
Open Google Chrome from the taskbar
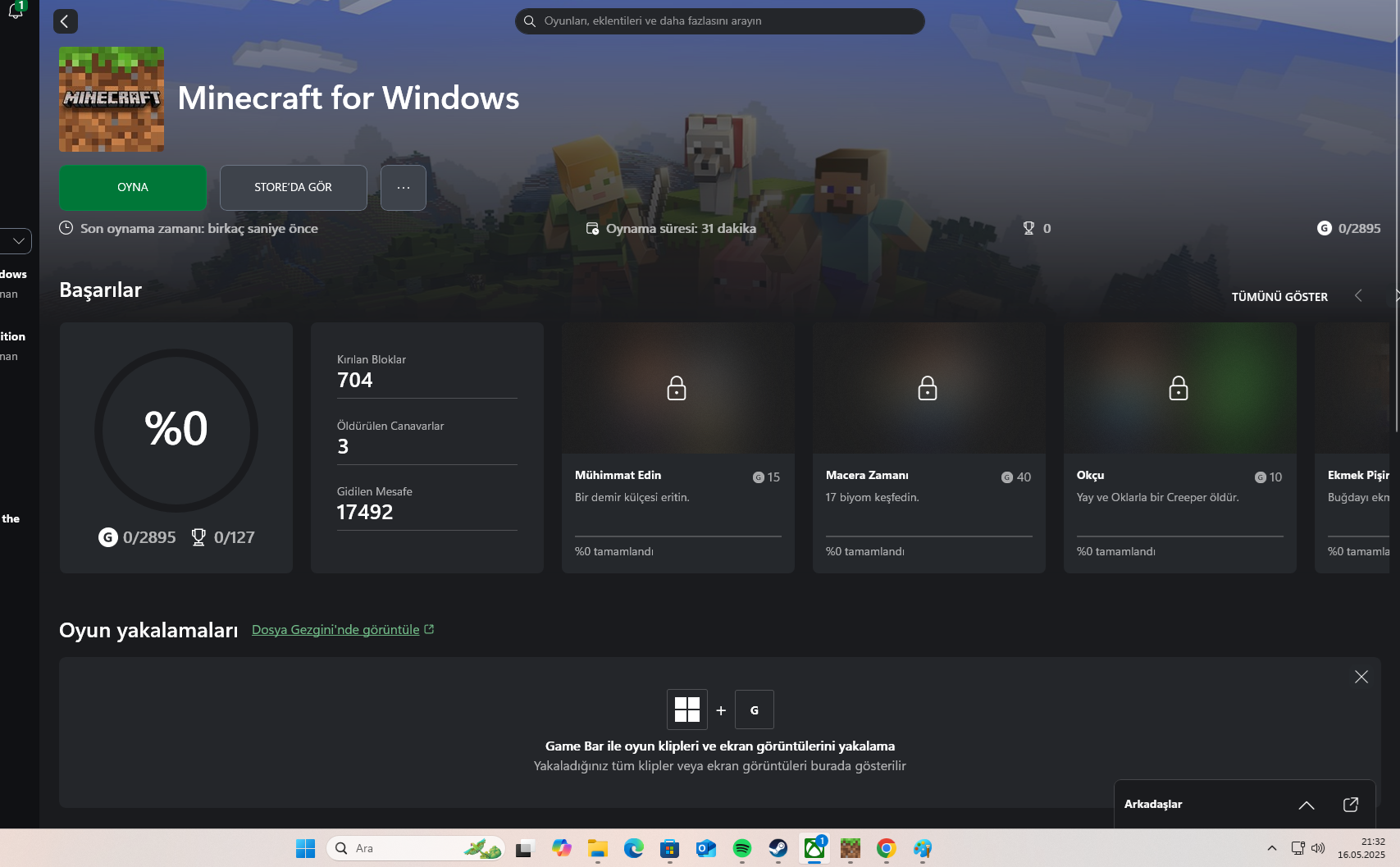pyautogui.click(x=887, y=848)
